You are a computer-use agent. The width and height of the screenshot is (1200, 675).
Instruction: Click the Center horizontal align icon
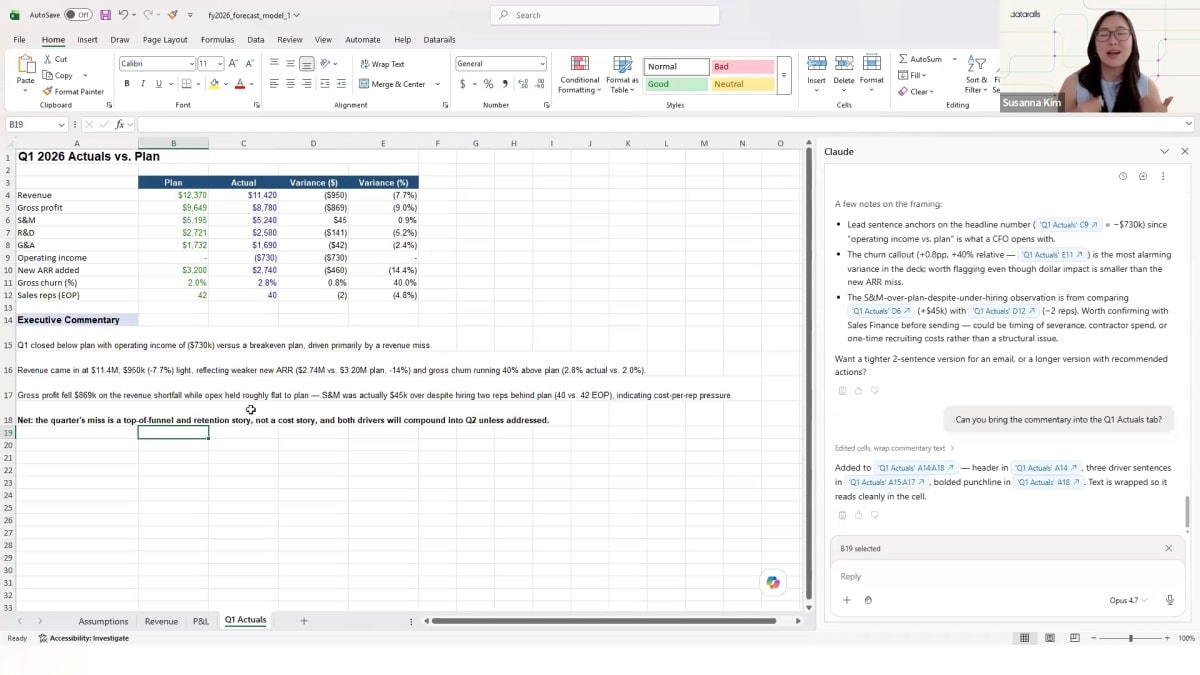pos(290,84)
